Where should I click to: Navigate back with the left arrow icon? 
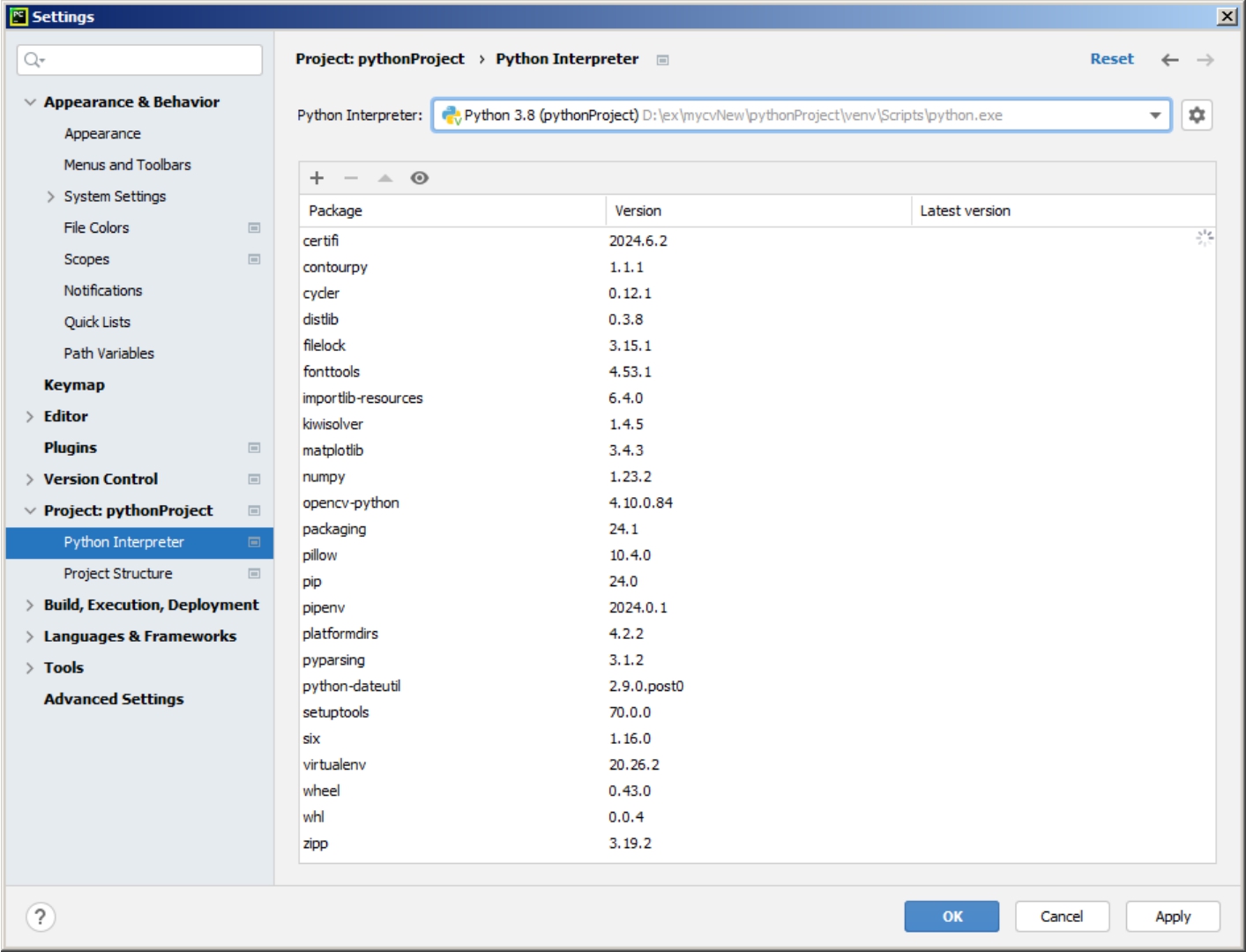1169,60
